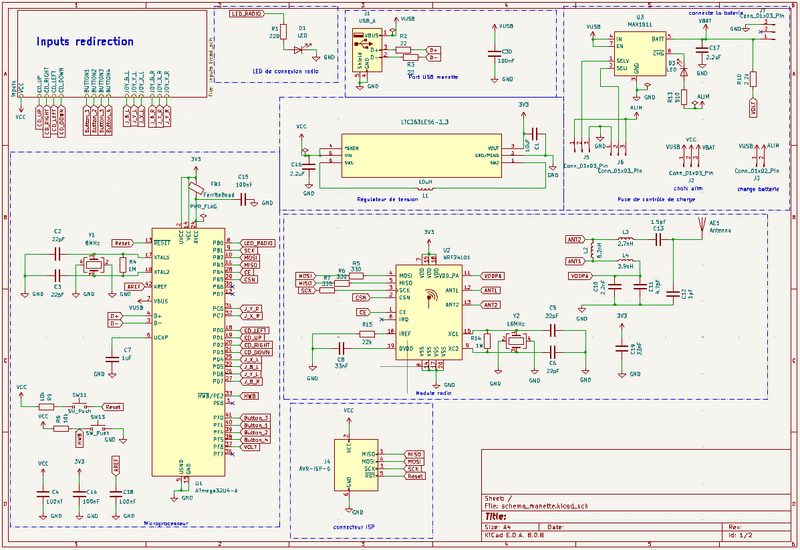The height and width of the screenshot is (550, 800).
Task: Select resistor R13 below D3
Action: pyautogui.click(x=684, y=97)
